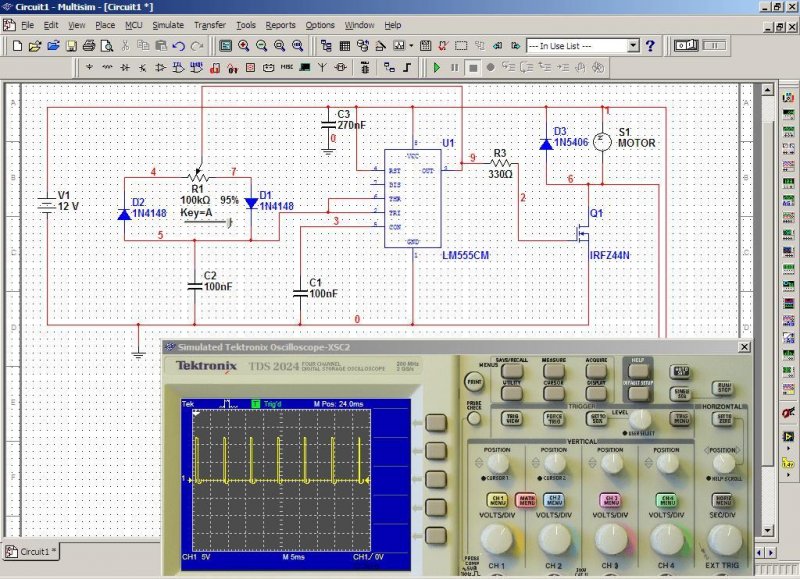Screen dimensions: 800x579
Task: Flip the simulation on/off switch
Action: point(686,45)
